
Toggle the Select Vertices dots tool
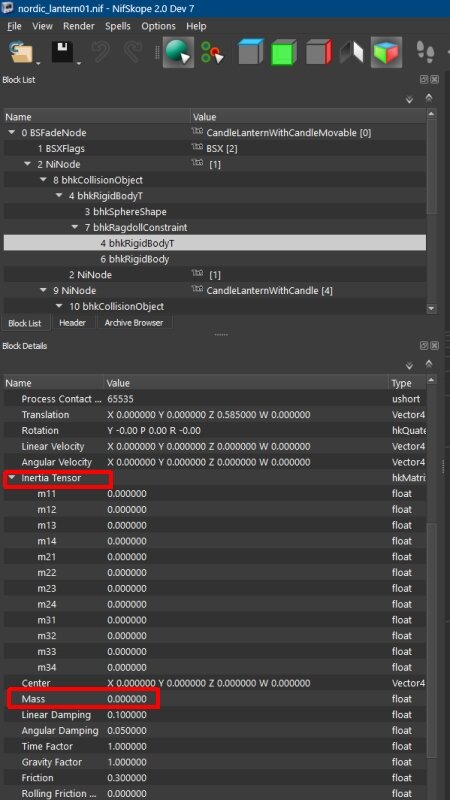[x=212, y=52]
